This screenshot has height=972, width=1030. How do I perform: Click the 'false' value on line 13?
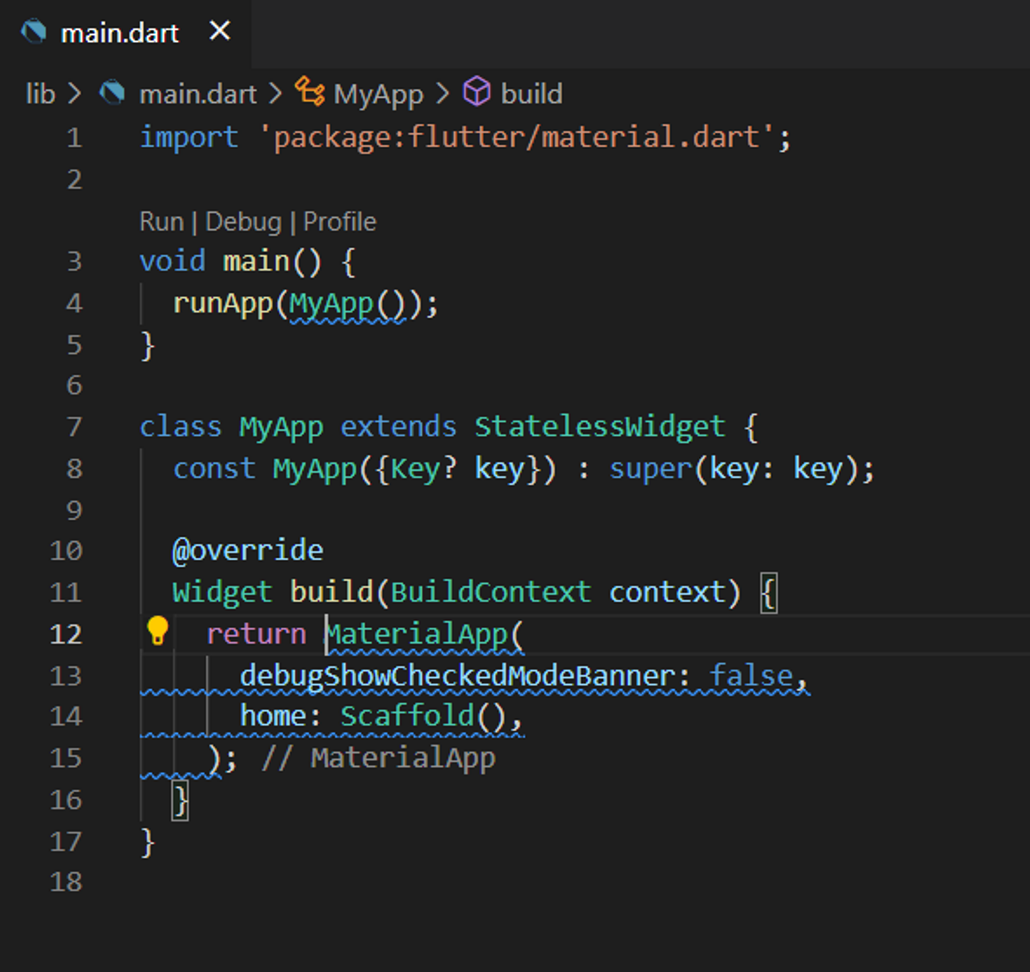pos(751,676)
